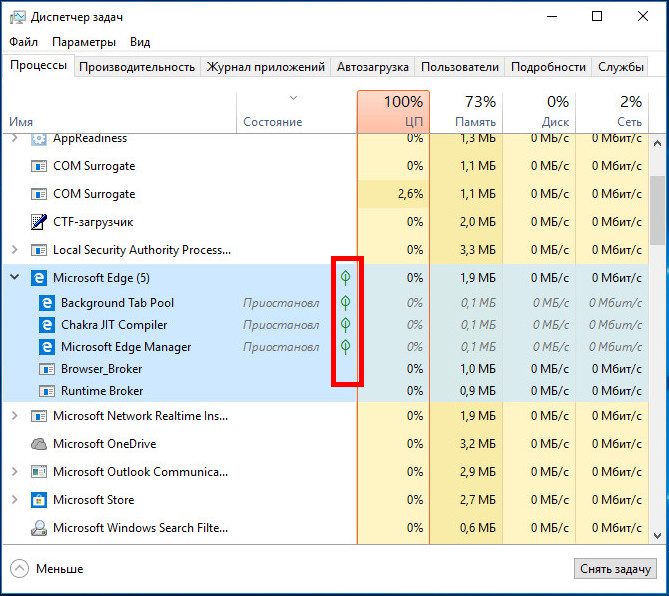
Task: Sort by the Имя column header
Action: coord(119,112)
